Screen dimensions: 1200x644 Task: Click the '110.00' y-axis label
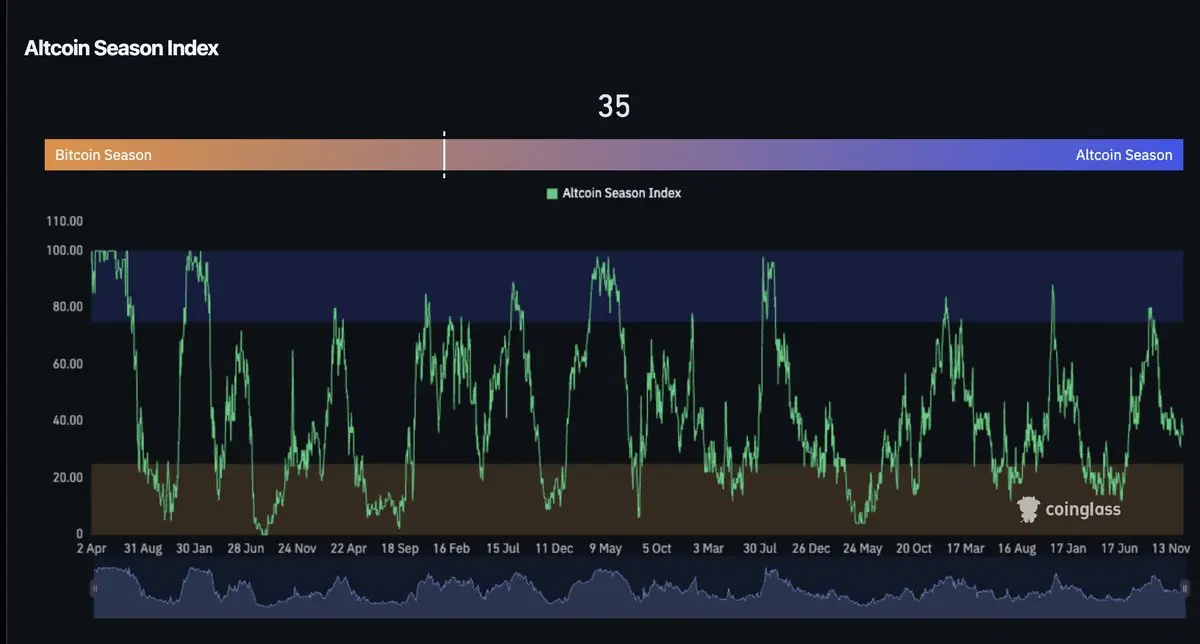tap(64, 221)
